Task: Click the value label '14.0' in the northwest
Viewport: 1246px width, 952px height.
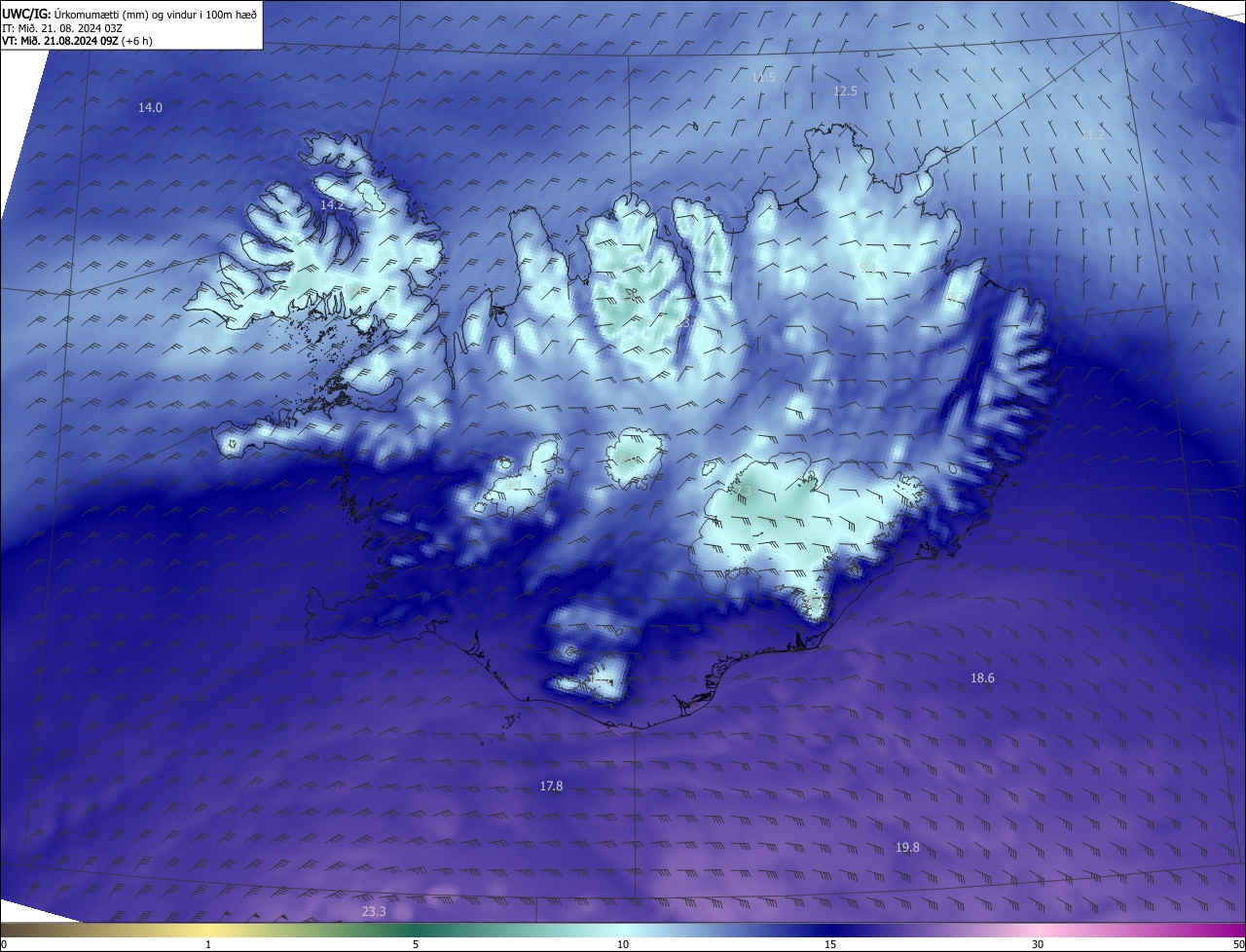Action: coord(150,108)
